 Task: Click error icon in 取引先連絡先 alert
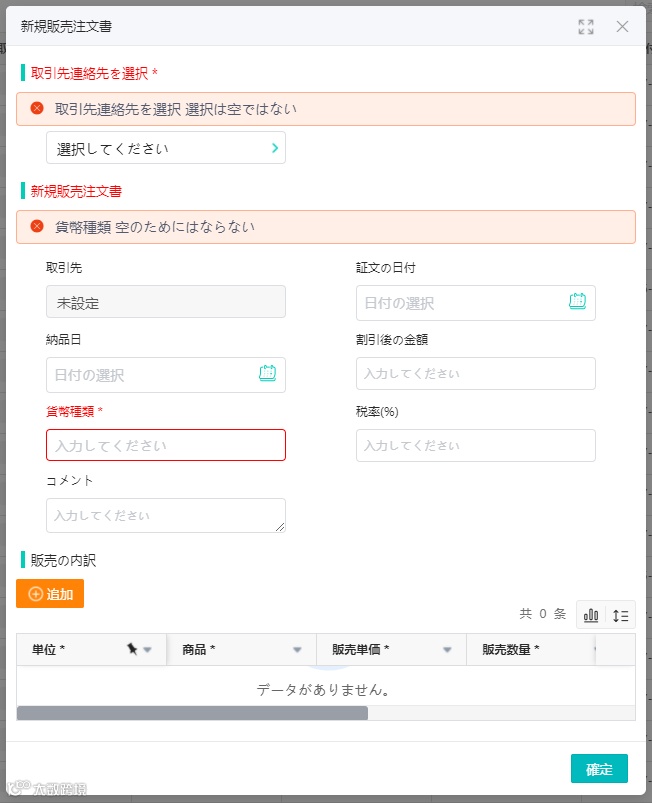pyautogui.click(x=37, y=108)
